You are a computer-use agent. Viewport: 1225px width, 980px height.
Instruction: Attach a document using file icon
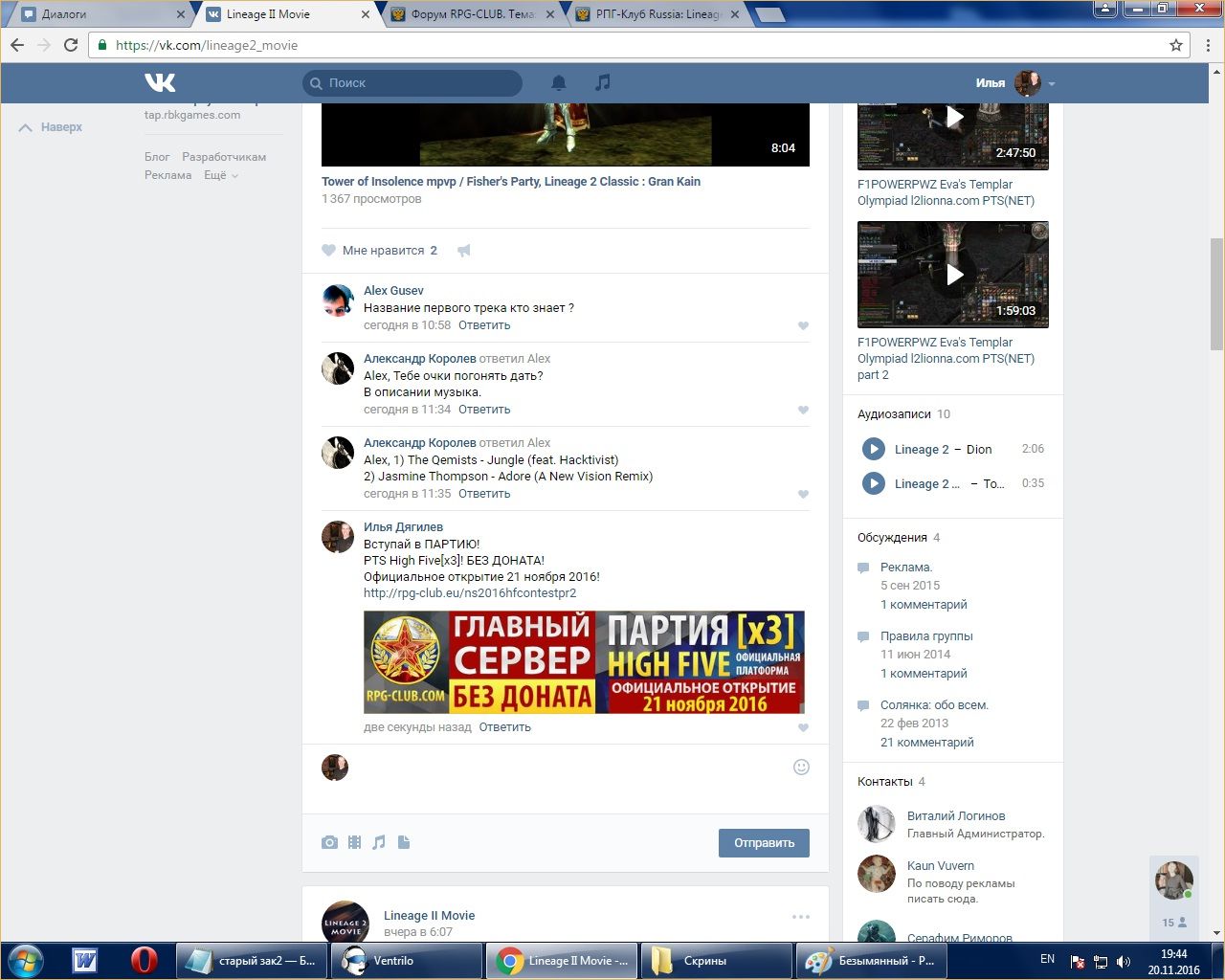(404, 842)
